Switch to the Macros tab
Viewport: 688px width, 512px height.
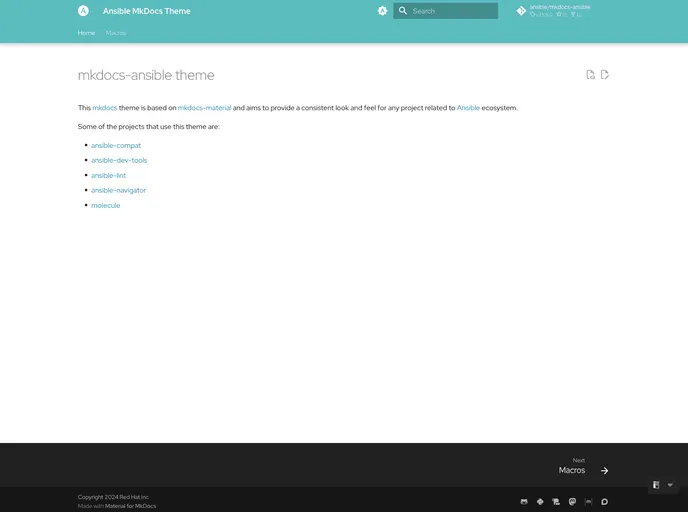tap(116, 33)
